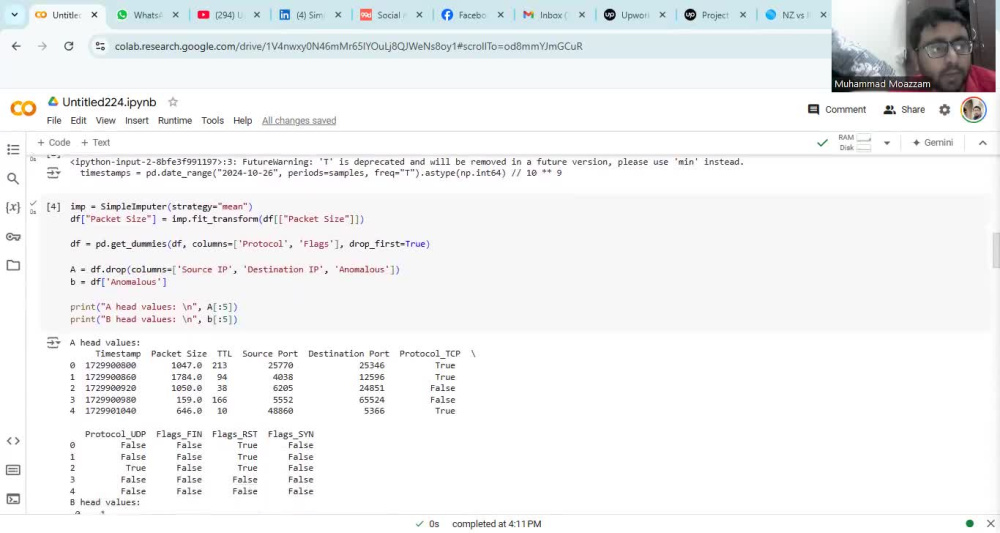Click the vertical scrollbar thumb of the notebook
The width and height of the screenshot is (1000, 533).
click(996, 251)
